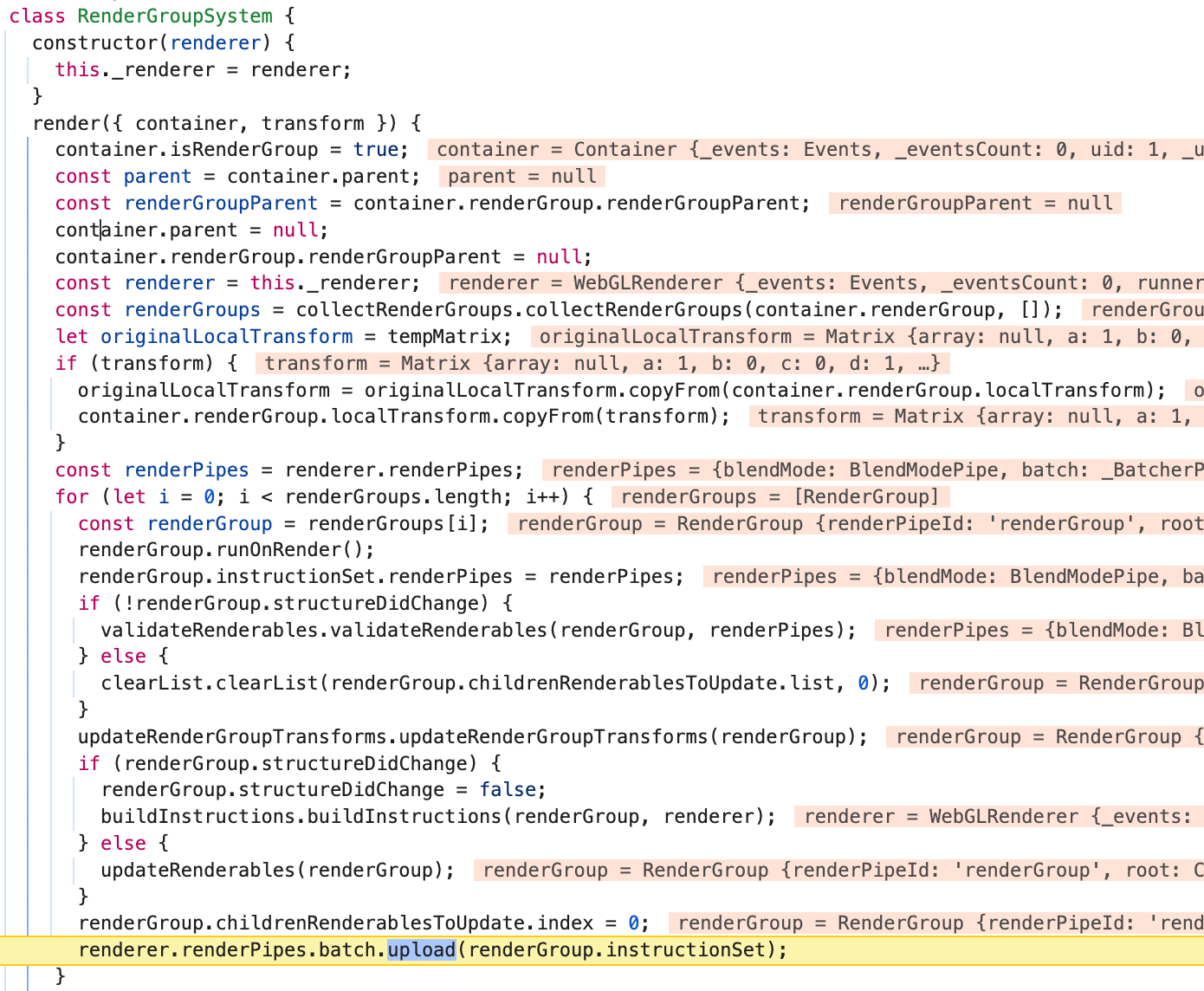Click the 'updateRenderables(renderGroup);' call
Viewport: 1204px width, 991px height.
[278, 870]
